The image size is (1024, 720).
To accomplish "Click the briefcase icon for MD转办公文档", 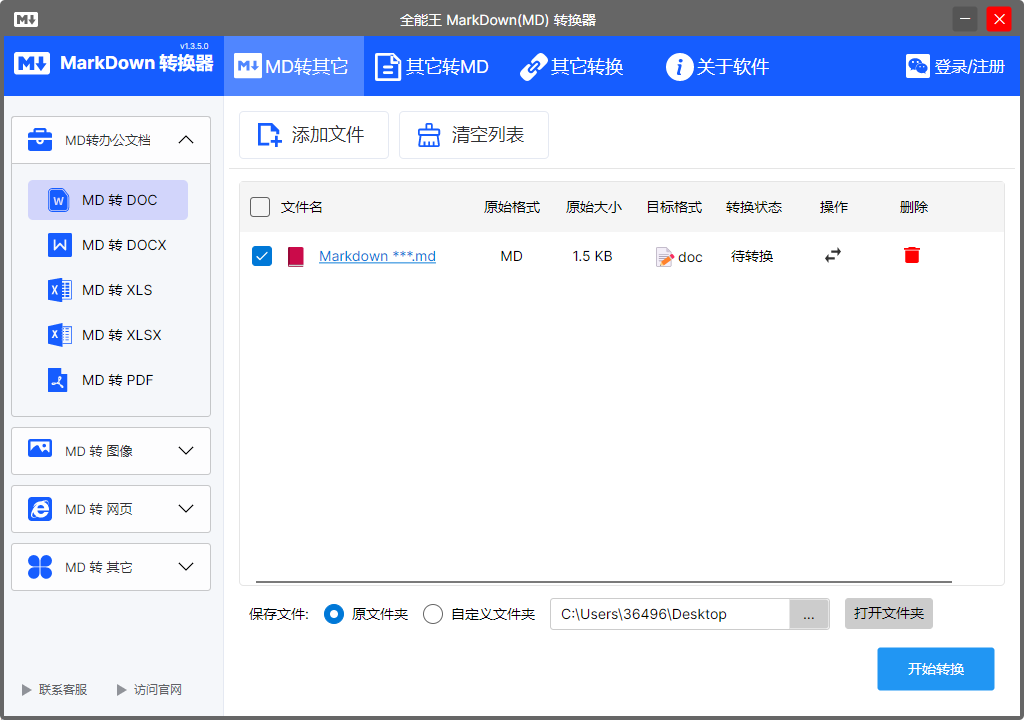I will tap(40, 139).
